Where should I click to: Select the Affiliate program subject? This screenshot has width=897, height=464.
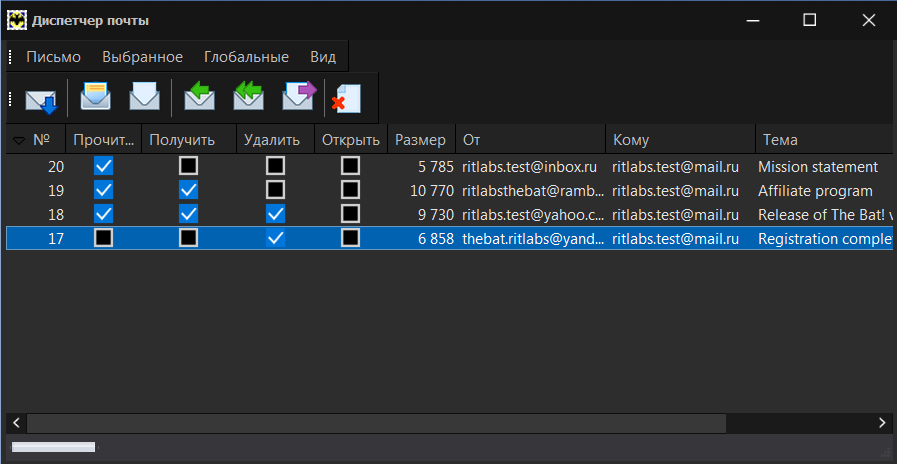click(815, 191)
